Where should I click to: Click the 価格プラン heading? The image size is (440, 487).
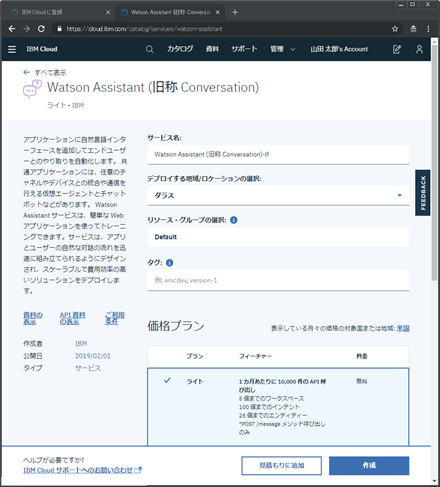176,326
